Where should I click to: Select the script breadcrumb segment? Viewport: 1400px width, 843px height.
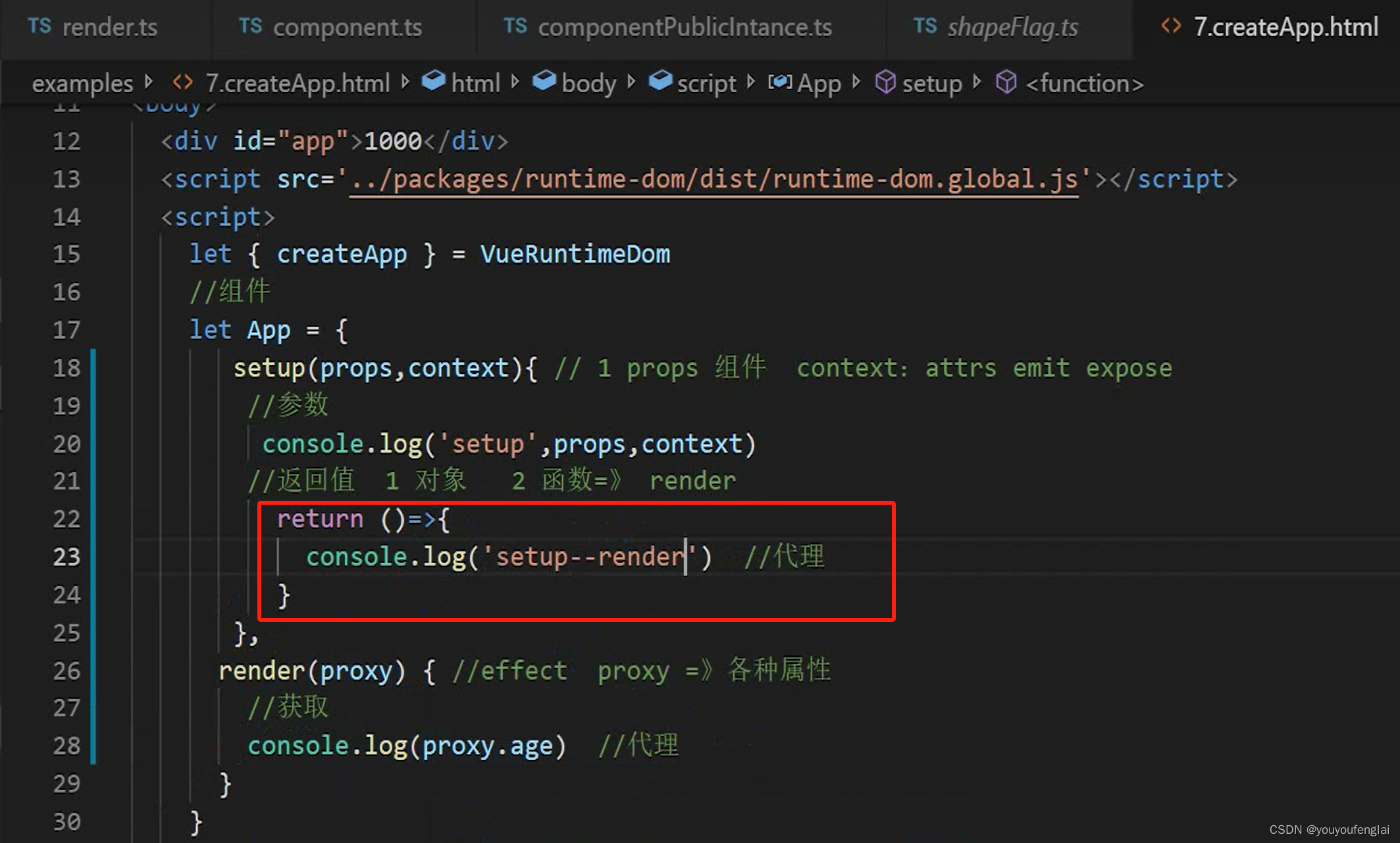point(706,84)
